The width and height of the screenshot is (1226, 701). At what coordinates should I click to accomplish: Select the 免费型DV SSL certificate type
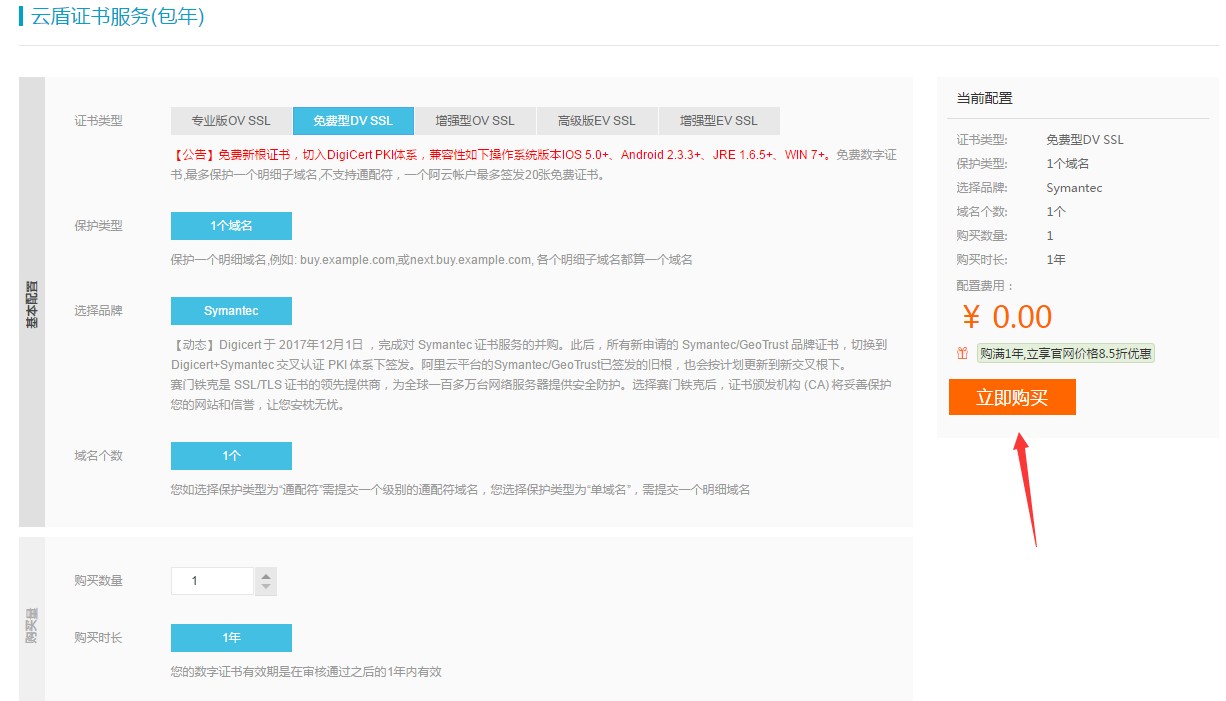tap(352, 120)
